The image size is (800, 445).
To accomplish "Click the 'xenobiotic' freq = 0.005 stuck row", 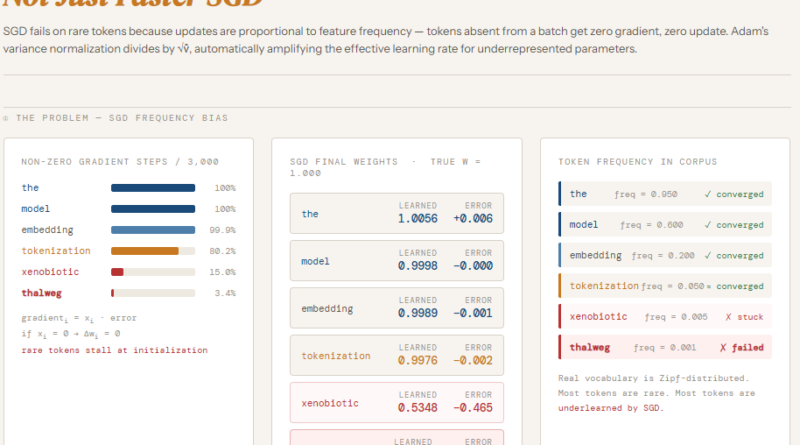I will pyautogui.click(x=665, y=316).
